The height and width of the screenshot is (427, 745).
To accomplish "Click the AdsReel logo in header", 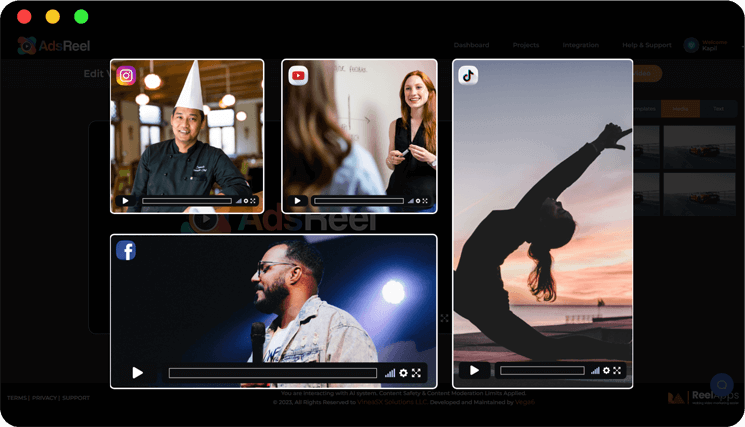I will pos(54,46).
